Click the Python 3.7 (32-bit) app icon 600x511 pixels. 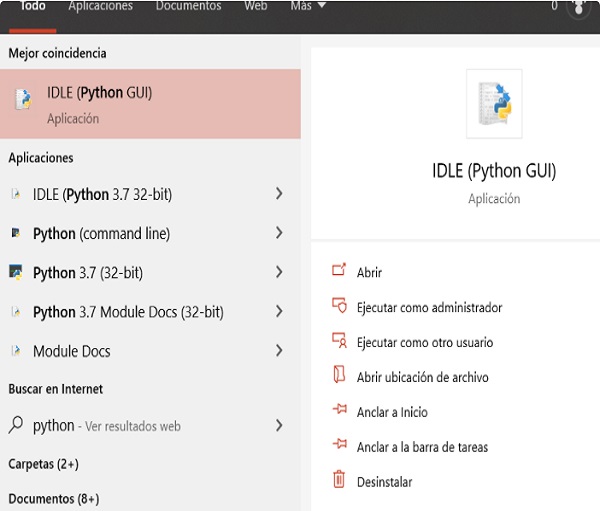click(x=16, y=272)
